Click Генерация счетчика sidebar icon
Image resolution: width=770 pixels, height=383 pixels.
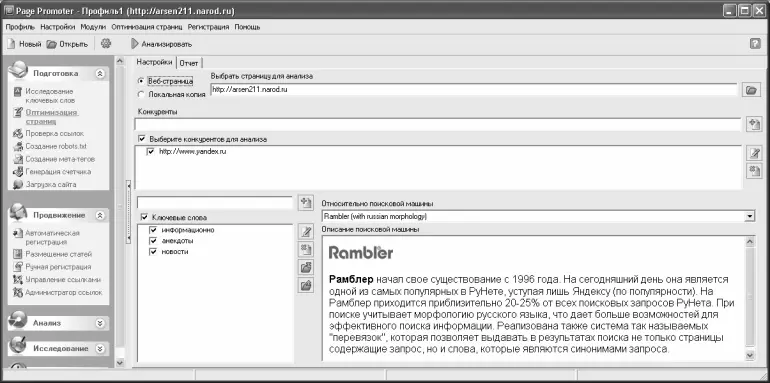[18, 172]
